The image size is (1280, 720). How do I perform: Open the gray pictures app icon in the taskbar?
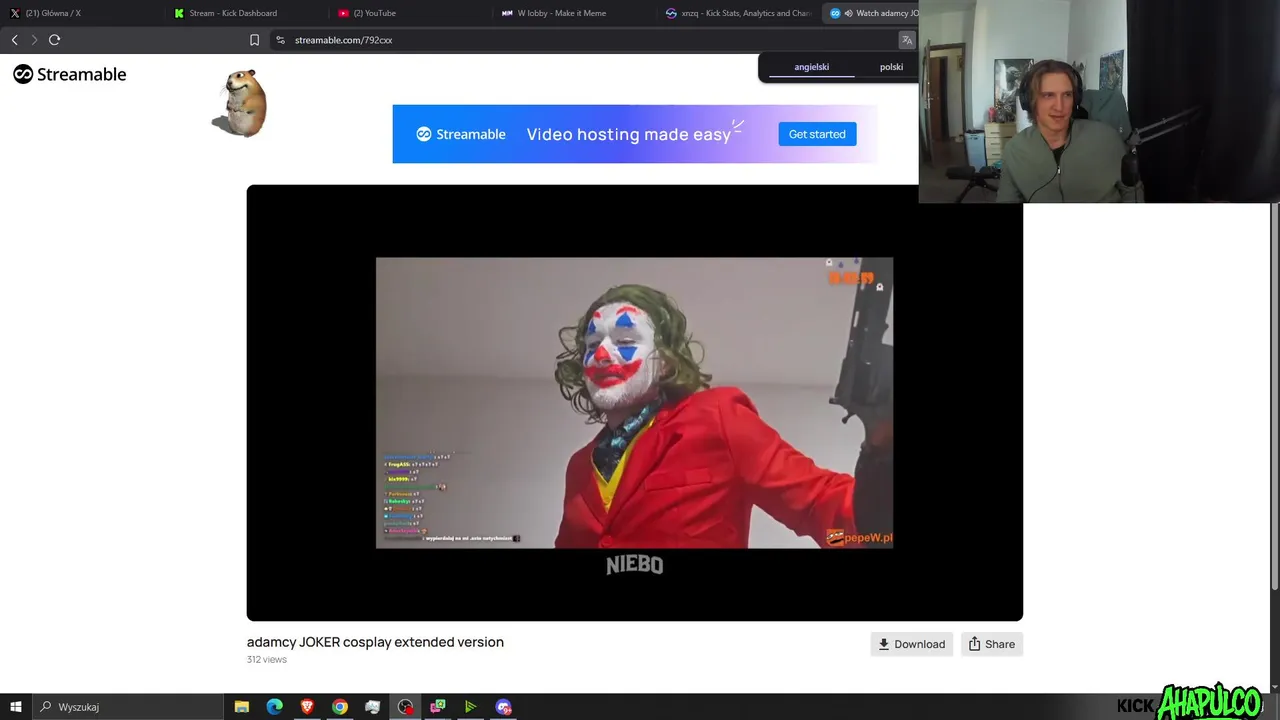pos(372,707)
